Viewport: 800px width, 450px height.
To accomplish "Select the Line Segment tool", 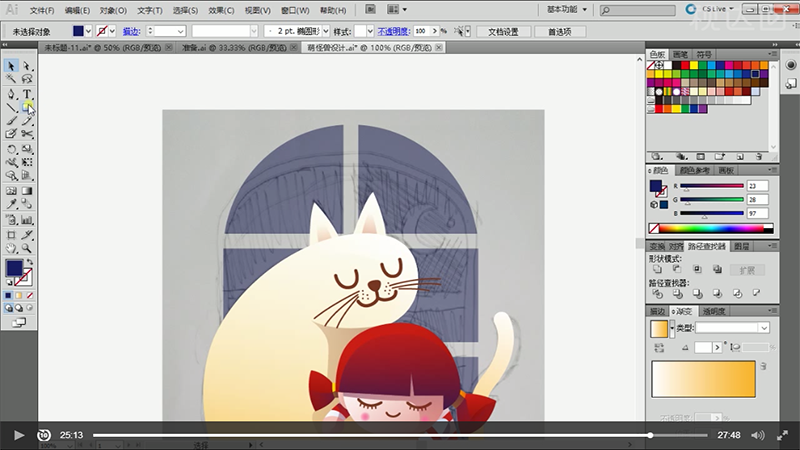I will pyautogui.click(x=11, y=107).
